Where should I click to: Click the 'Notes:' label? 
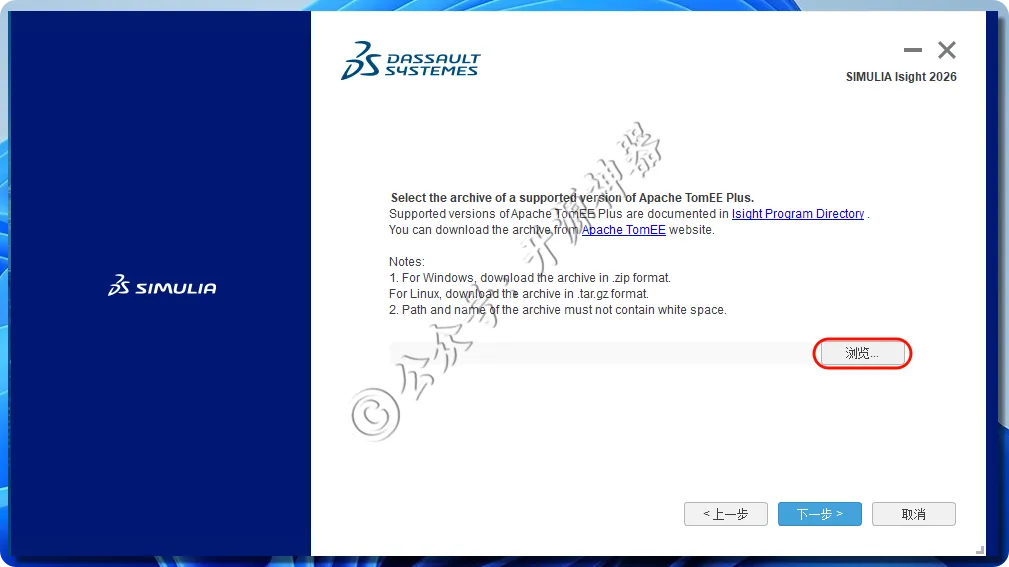coord(407,262)
